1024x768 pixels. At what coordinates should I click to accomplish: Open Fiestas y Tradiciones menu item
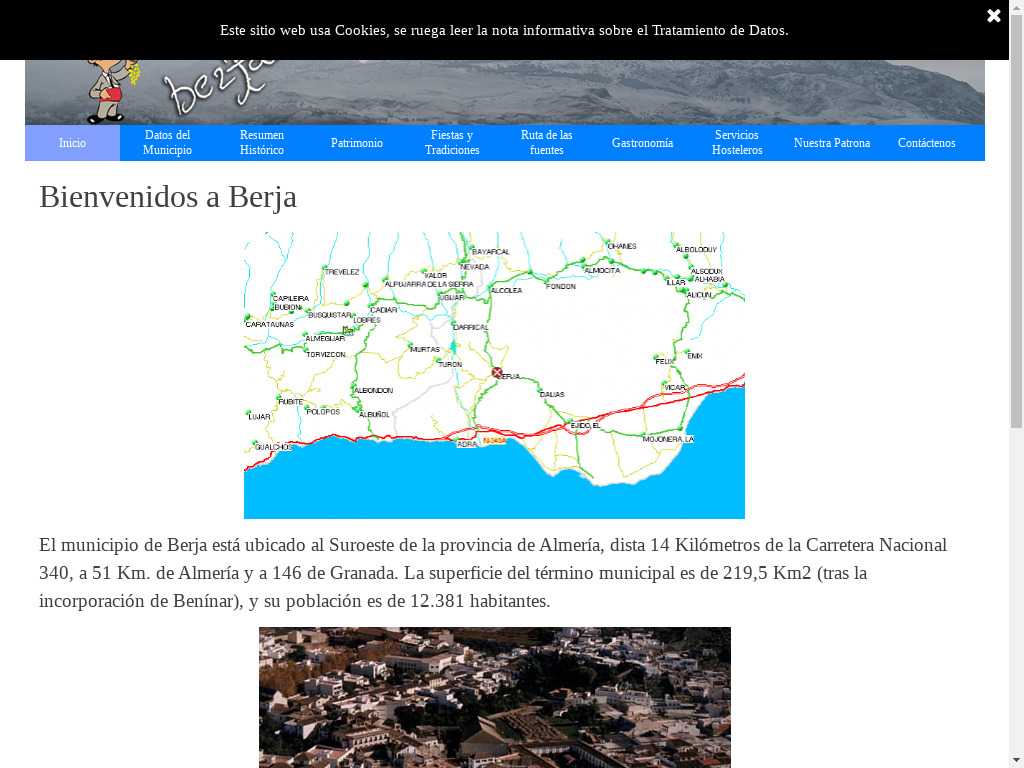click(452, 143)
